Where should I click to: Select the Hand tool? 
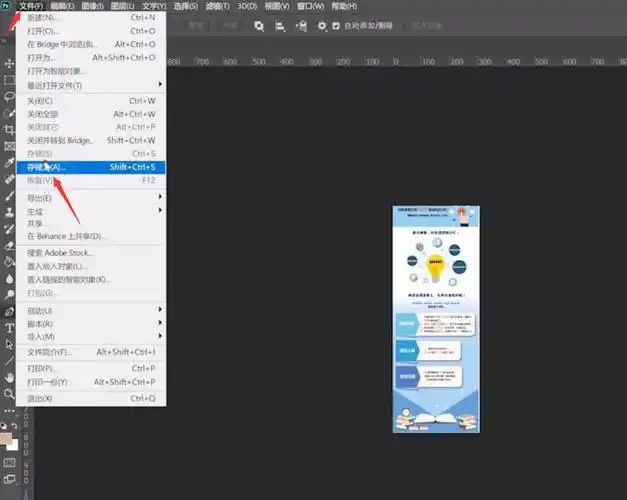[10, 377]
